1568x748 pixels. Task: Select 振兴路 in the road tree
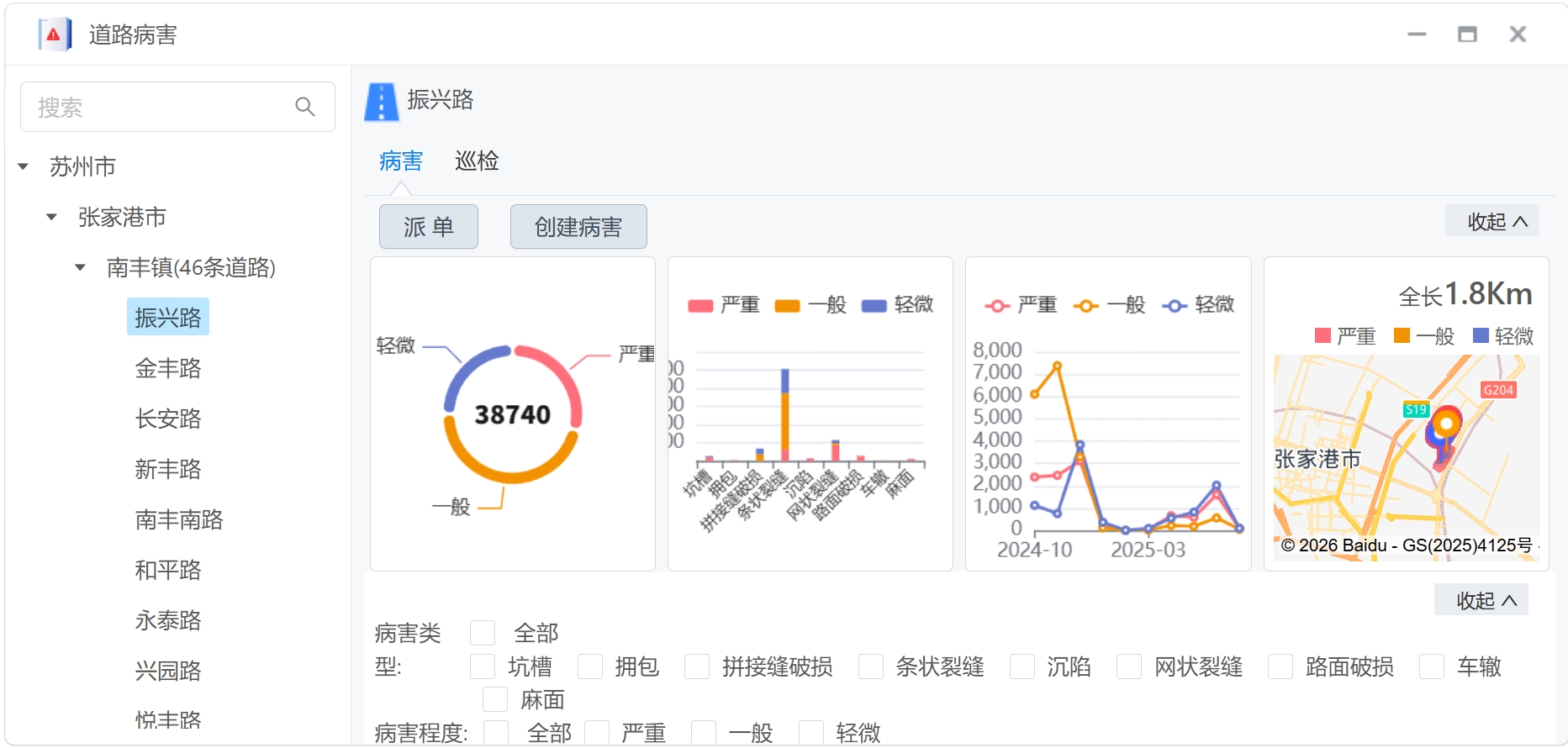click(168, 318)
